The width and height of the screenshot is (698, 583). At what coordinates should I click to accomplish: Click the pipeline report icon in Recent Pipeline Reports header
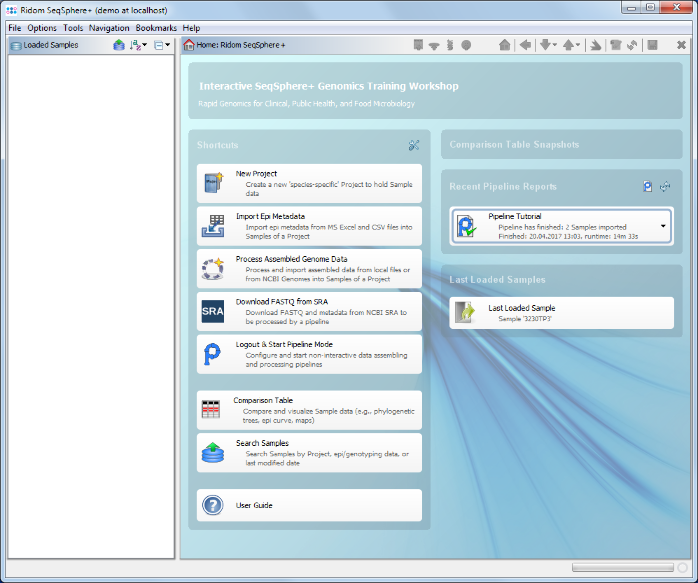(648, 186)
